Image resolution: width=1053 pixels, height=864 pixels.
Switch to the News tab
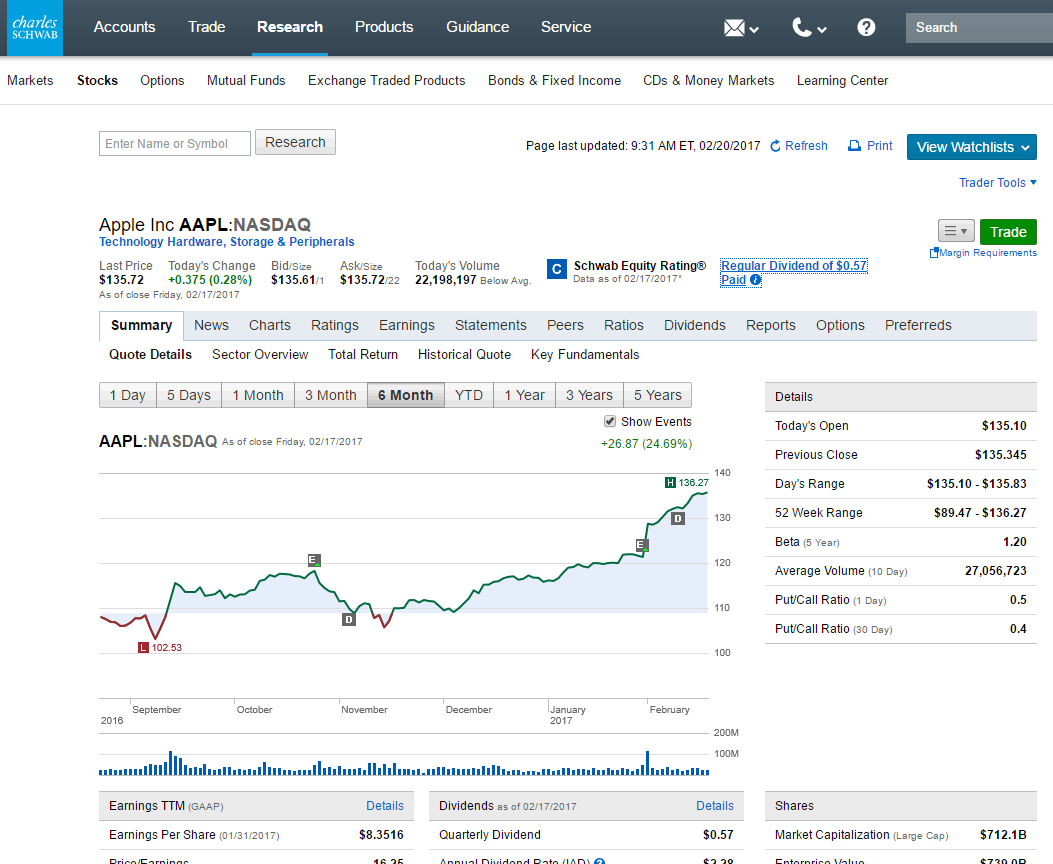click(211, 326)
